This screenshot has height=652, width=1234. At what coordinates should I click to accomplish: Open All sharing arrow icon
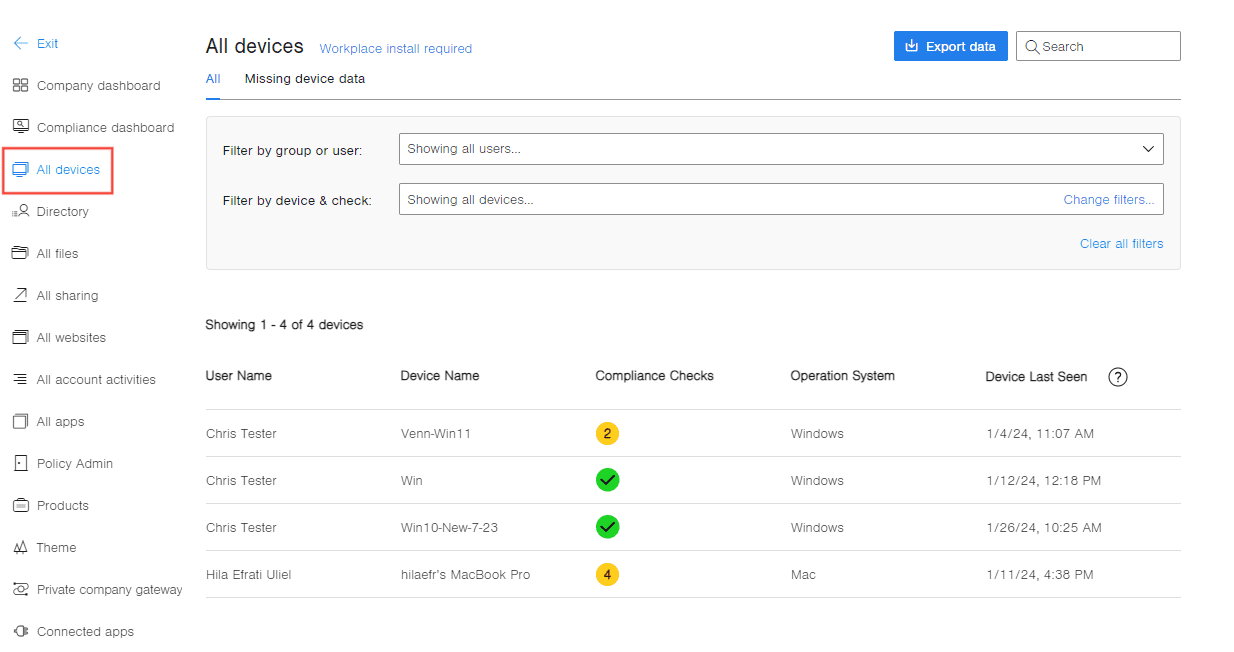[x=20, y=295]
